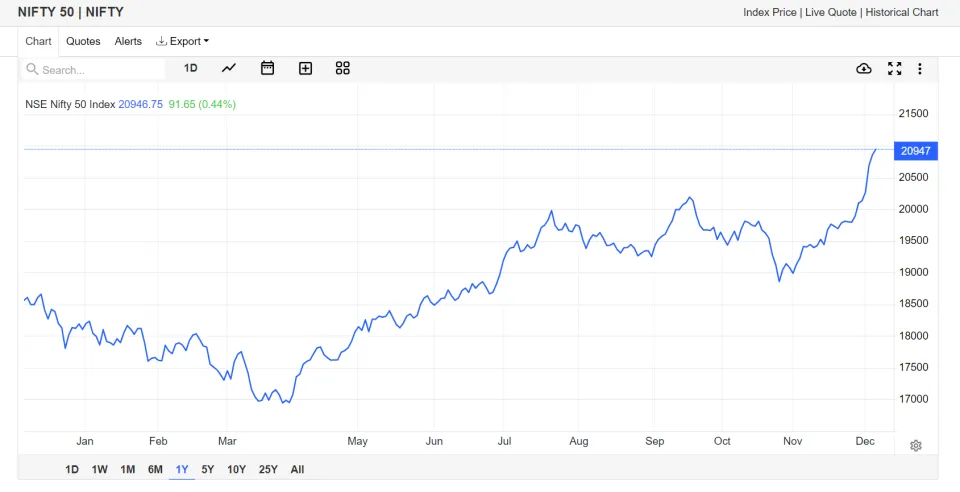Select the 5Y time range
This screenshot has width=960, height=492.
tap(208, 469)
